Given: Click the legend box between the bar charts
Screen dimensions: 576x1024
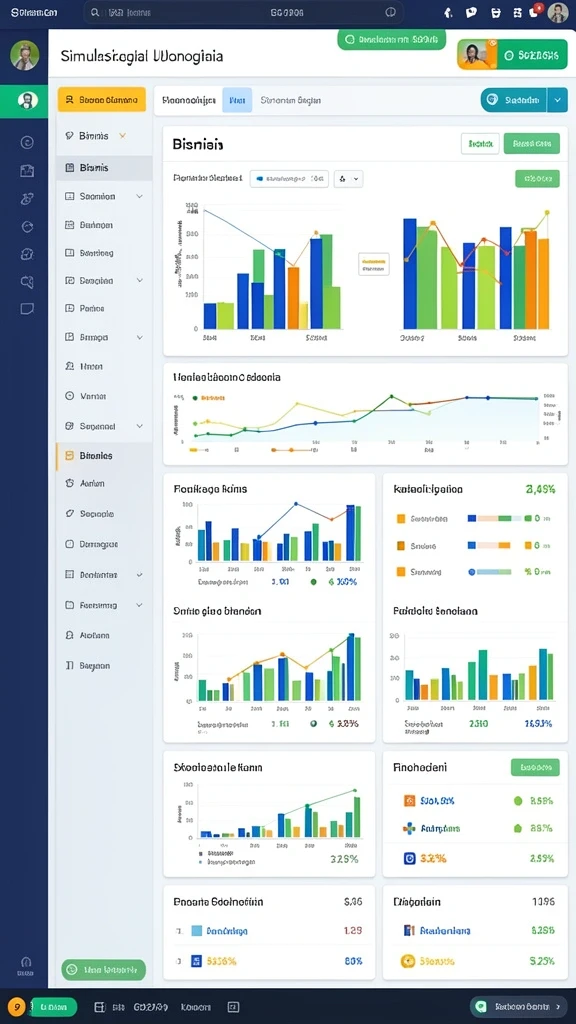Looking at the screenshot, I should point(374,264).
